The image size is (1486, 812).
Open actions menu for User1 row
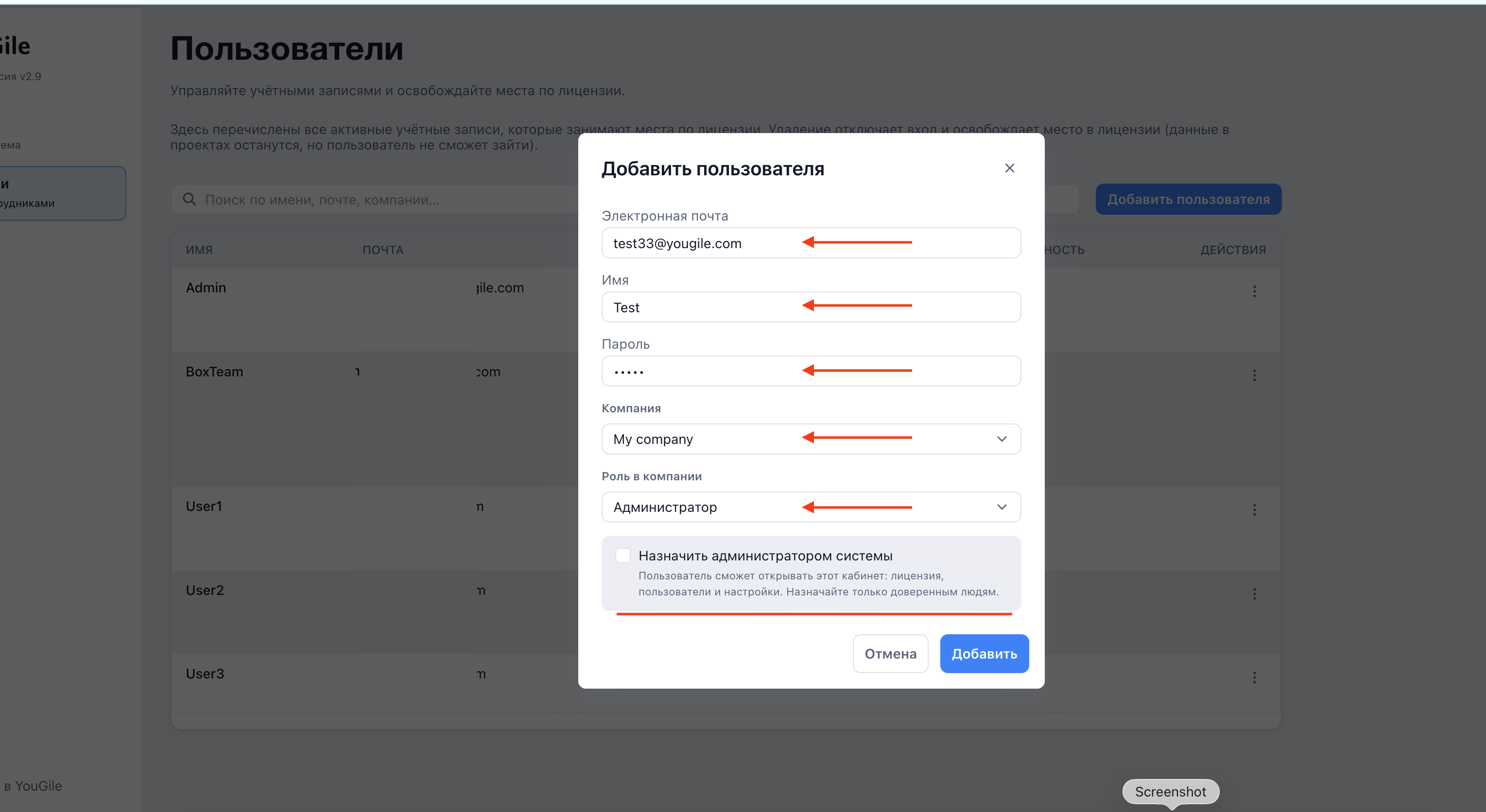pyautogui.click(x=1254, y=510)
